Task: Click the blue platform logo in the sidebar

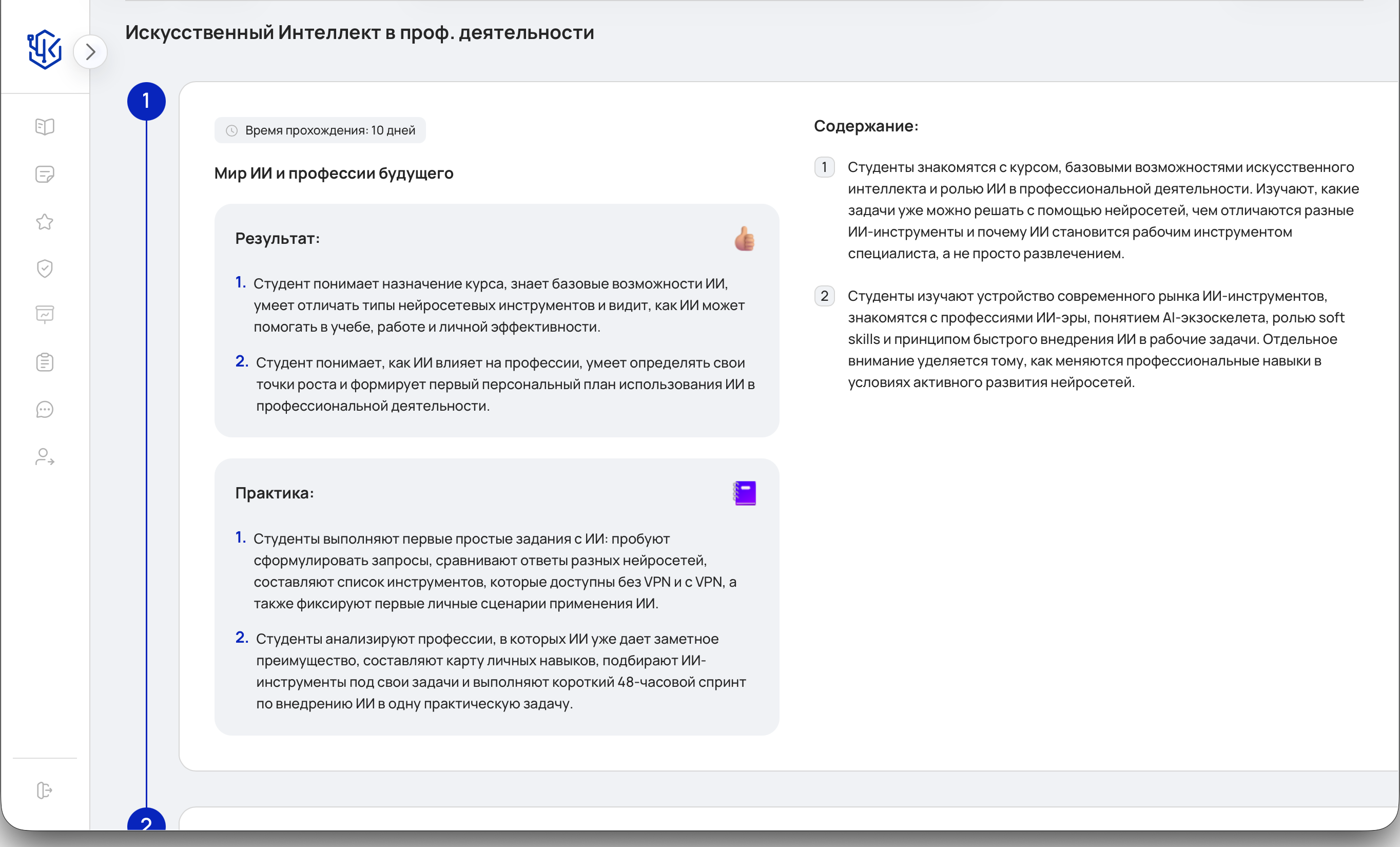Action: click(x=44, y=49)
